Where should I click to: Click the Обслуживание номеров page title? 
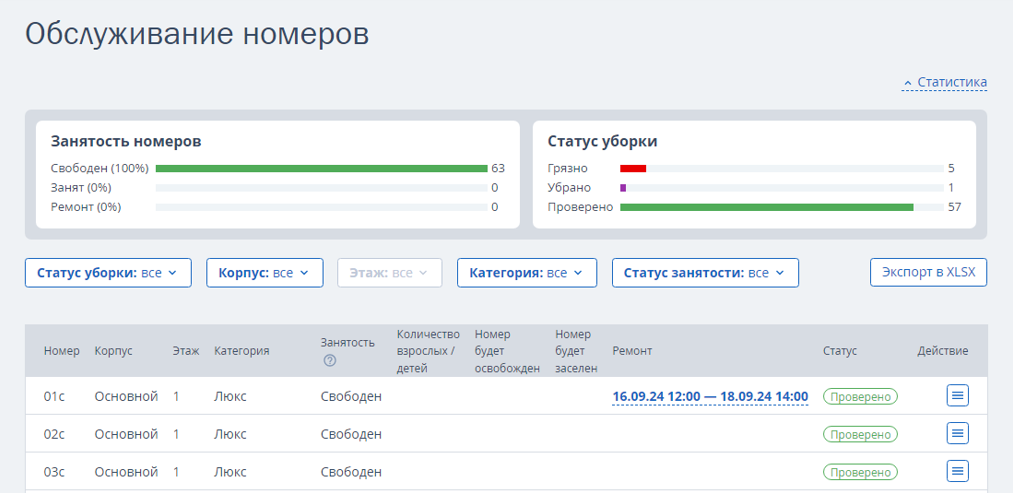[197, 34]
